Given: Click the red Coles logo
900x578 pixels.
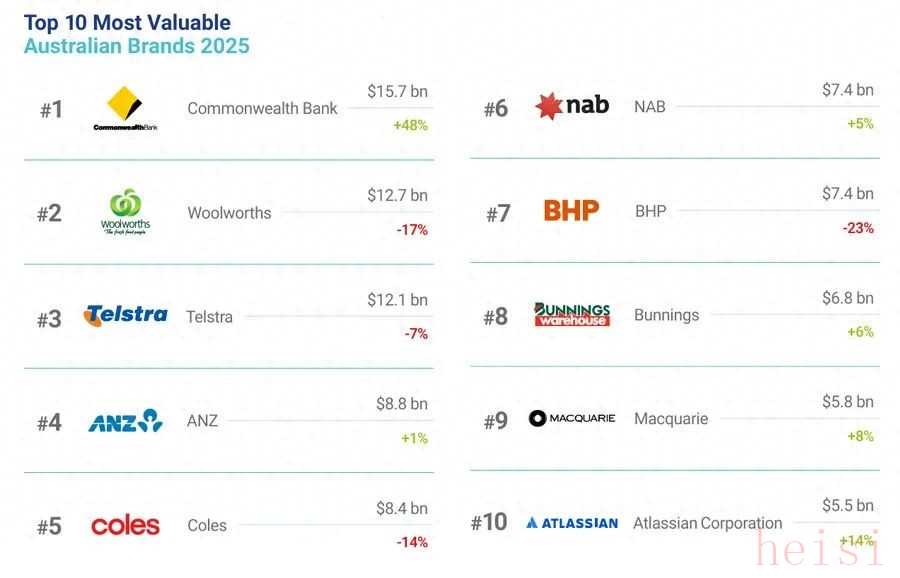Looking at the screenshot, I should [126, 525].
